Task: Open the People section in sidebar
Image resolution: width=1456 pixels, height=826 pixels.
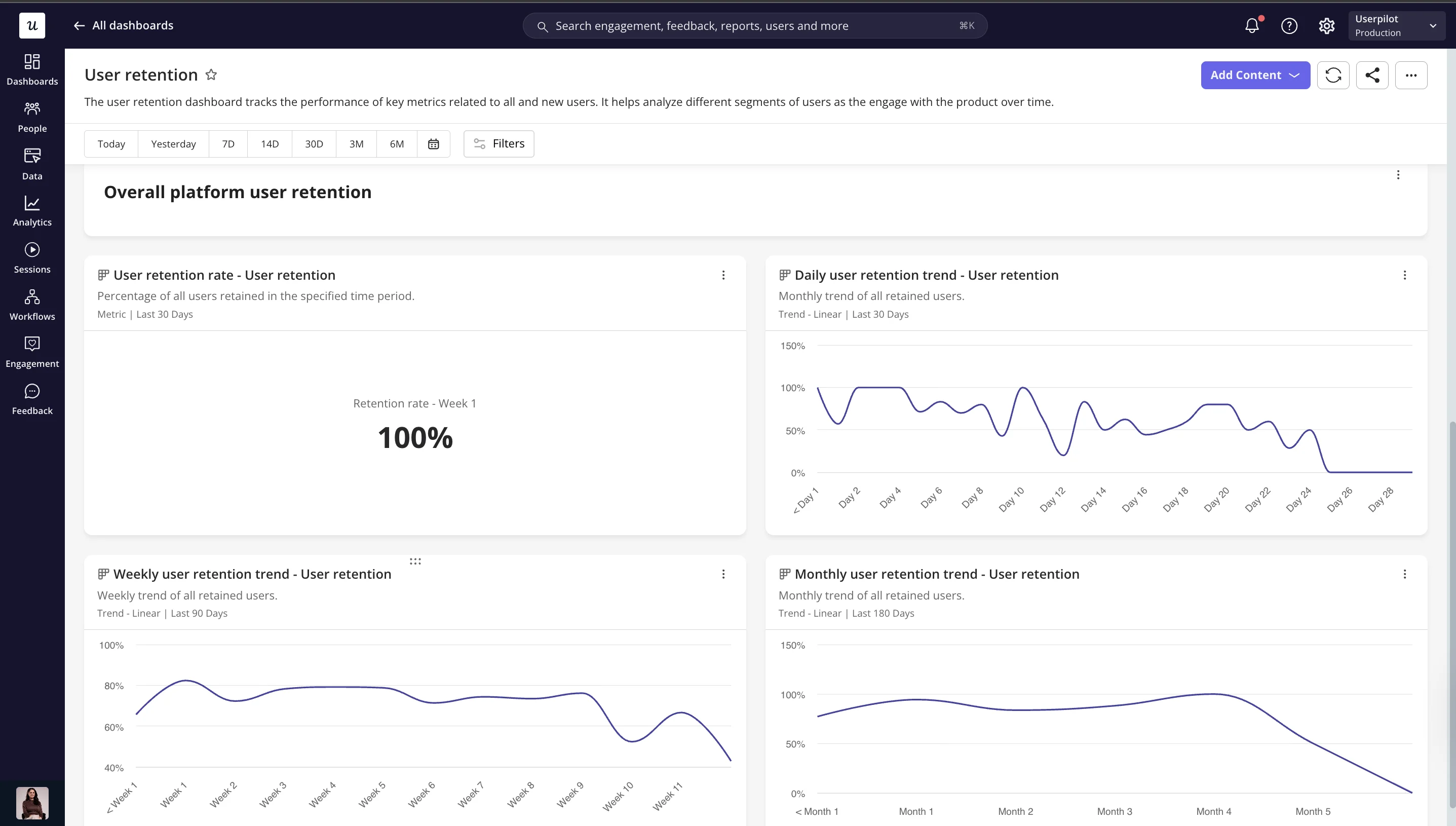Action: (32, 118)
